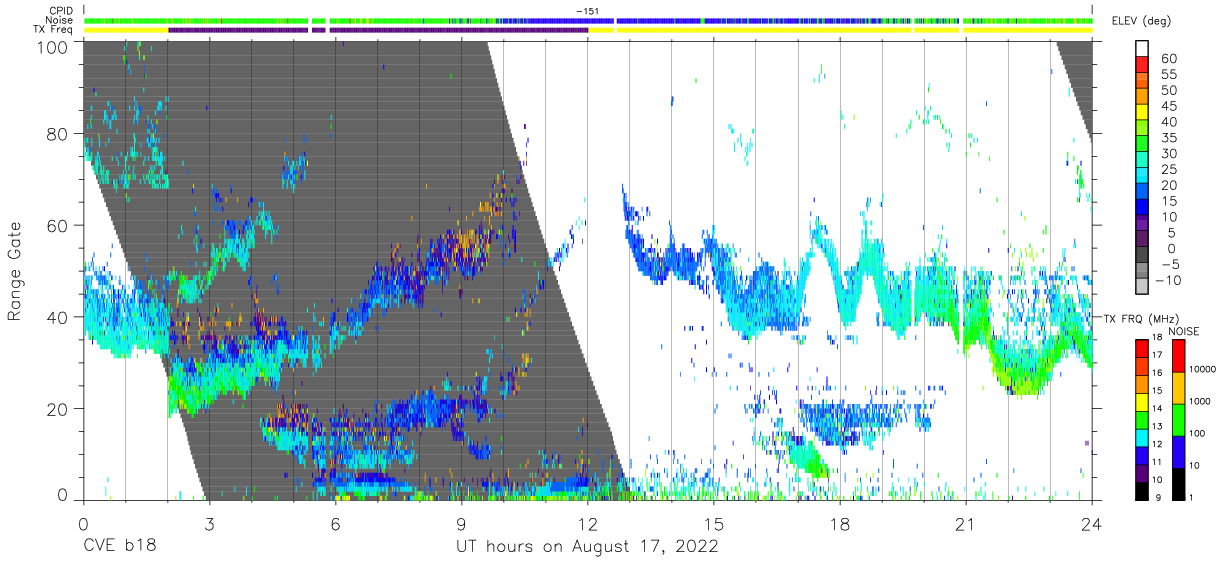Image resolution: width=1228 pixels, height=567 pixels.
Task: Click the -151 CPID value
Action: point(587,10)
